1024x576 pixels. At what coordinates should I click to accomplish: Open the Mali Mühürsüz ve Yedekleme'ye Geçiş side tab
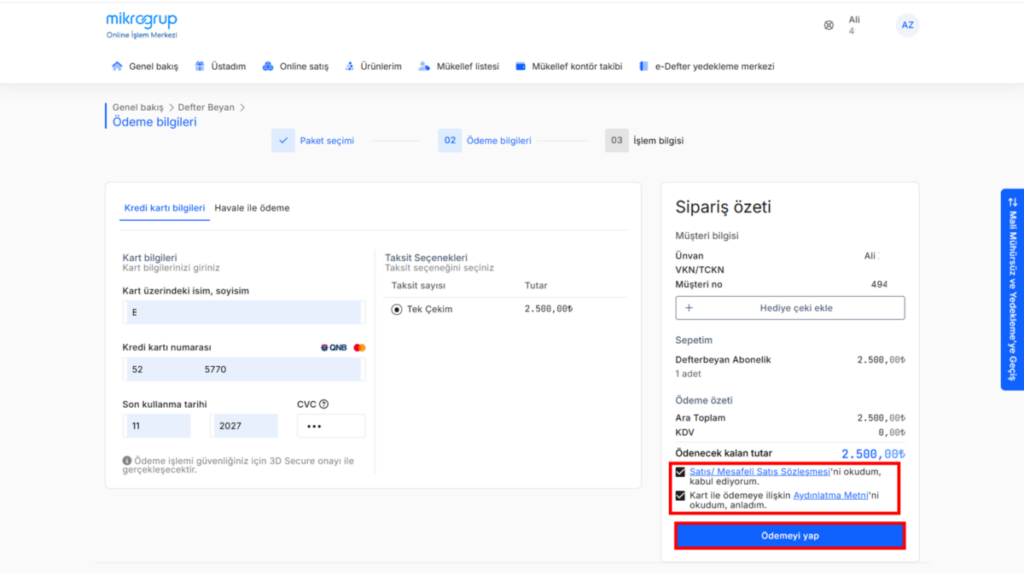pos(1012,289)
